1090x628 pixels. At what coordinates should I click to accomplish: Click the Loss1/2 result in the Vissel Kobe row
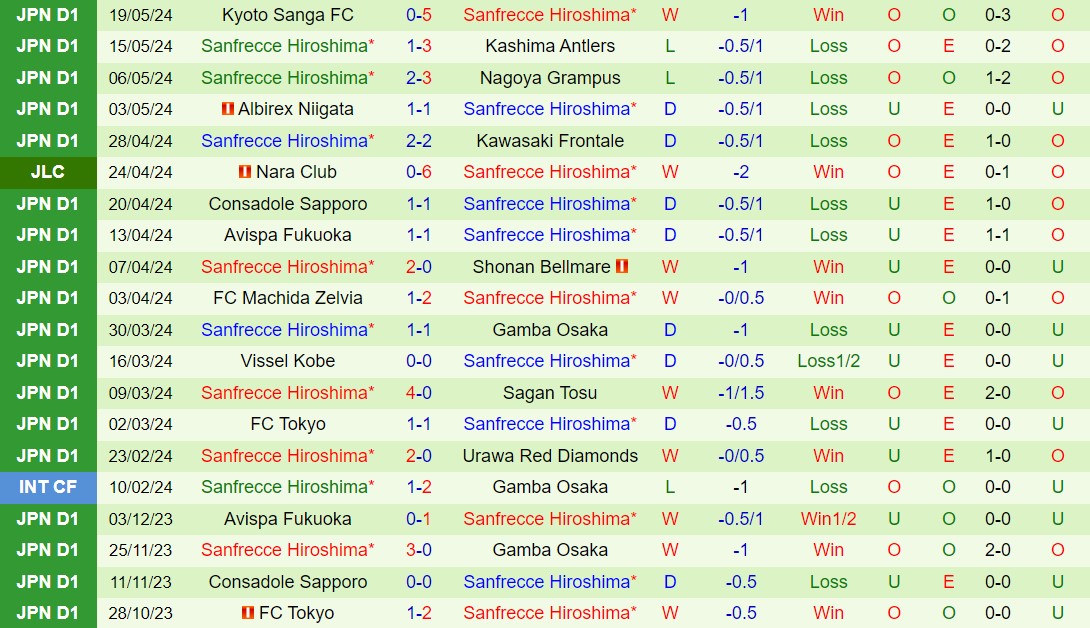828,361
